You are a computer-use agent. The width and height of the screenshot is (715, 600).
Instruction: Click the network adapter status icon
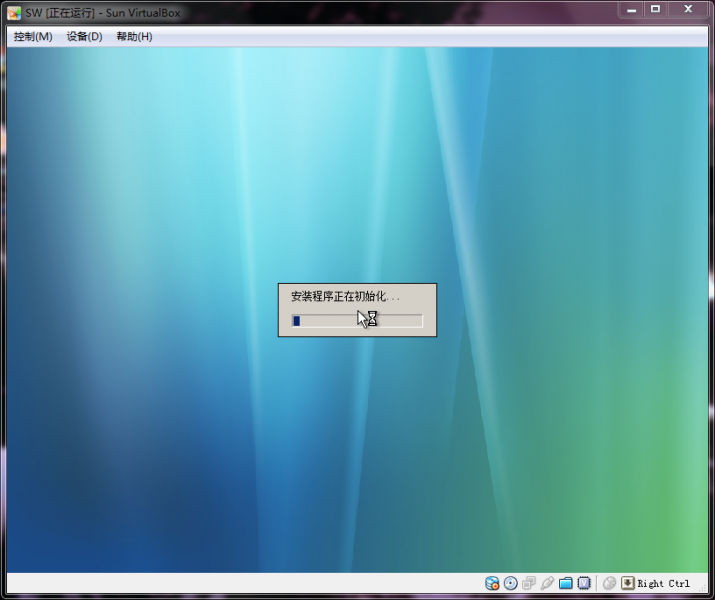tap(528, 583)
